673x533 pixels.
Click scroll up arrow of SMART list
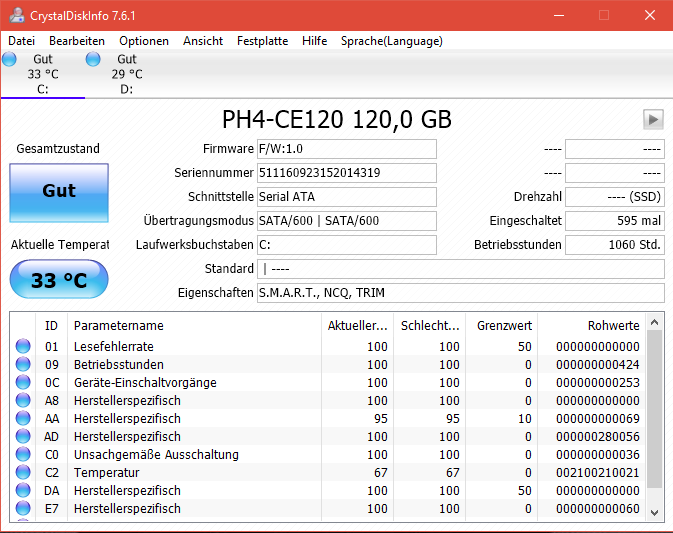[655, 322]
